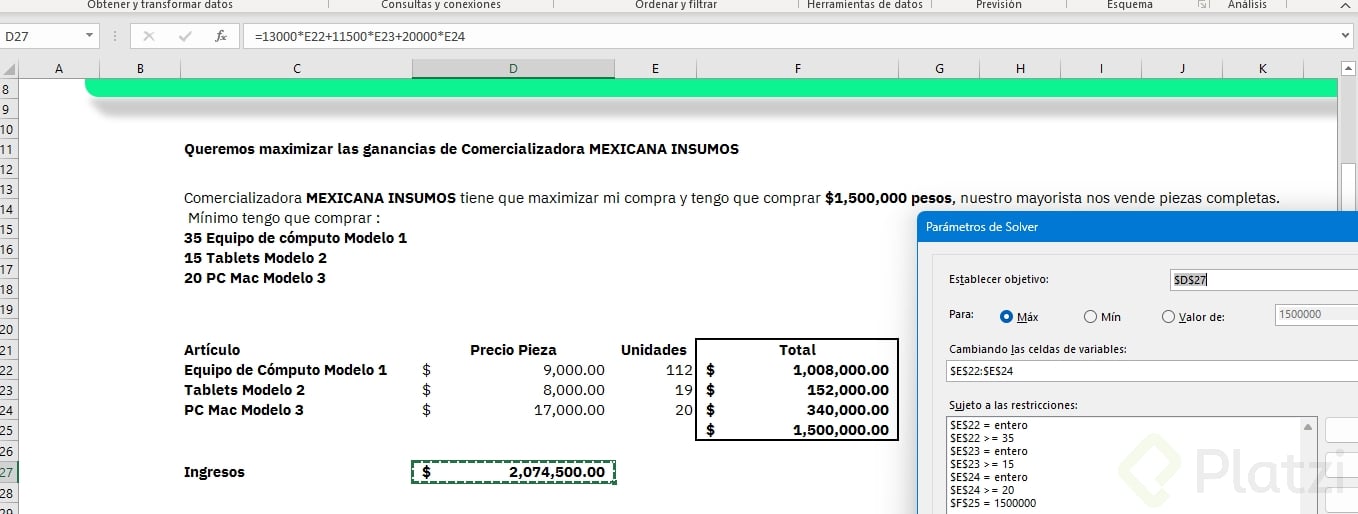Open the Name Box dropdown arrow

coord(90,36)
